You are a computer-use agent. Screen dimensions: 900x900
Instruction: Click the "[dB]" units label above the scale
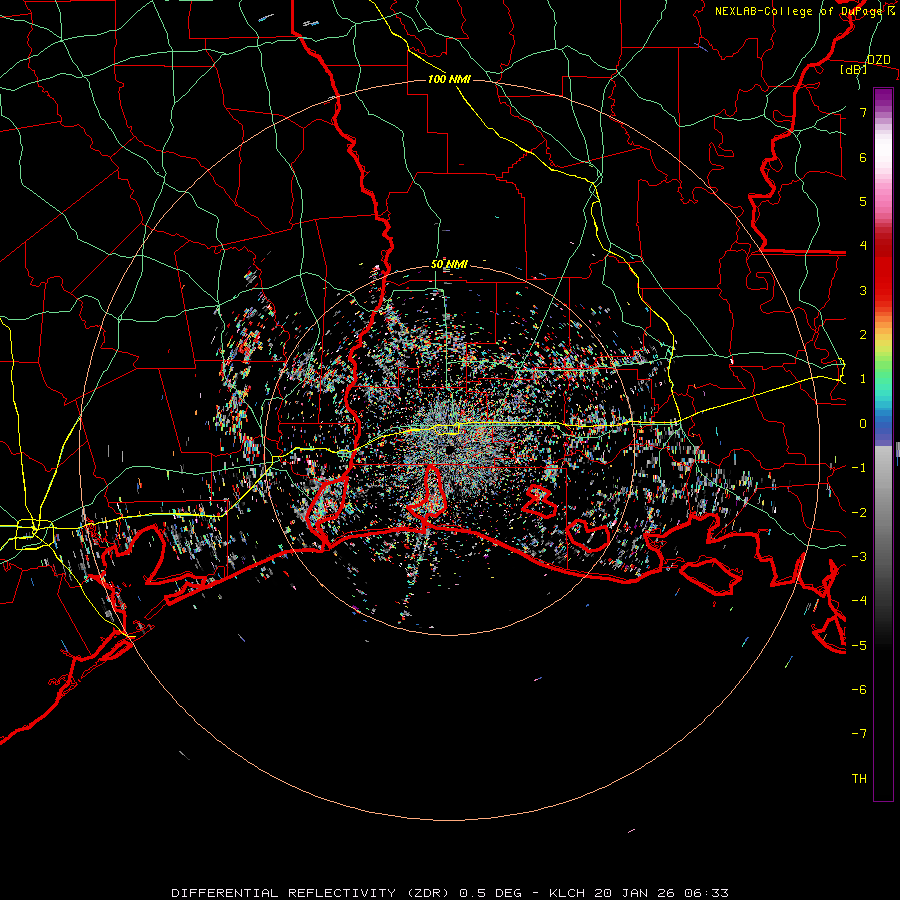[x=853, y=69]
